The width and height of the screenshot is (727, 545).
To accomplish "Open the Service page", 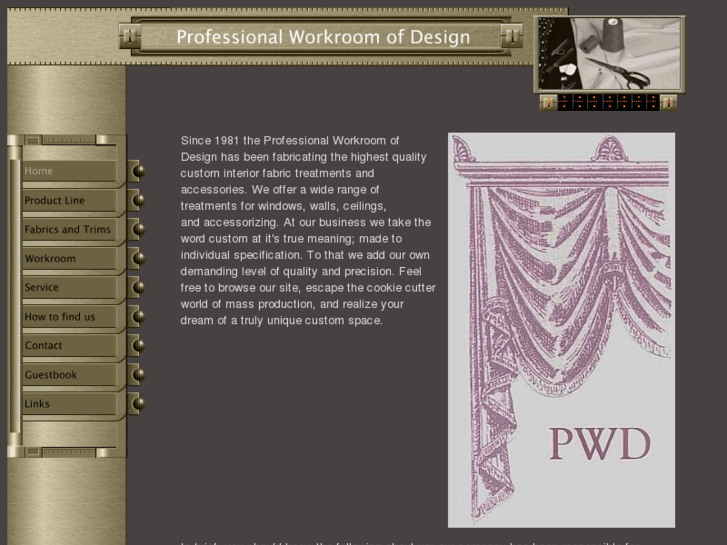I will coord(70,288).
